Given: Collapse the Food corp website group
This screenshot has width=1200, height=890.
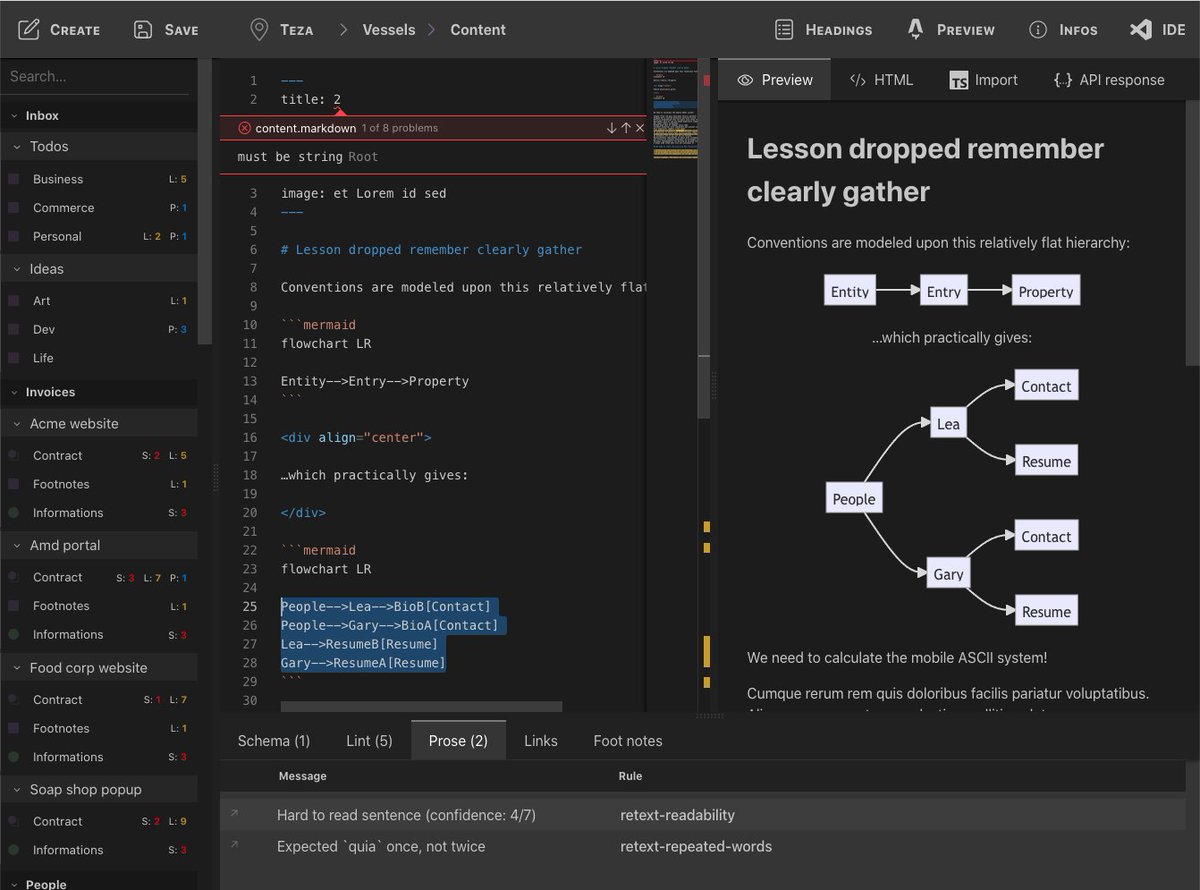Looking at the screenshot, I should [x=17, y=668].
